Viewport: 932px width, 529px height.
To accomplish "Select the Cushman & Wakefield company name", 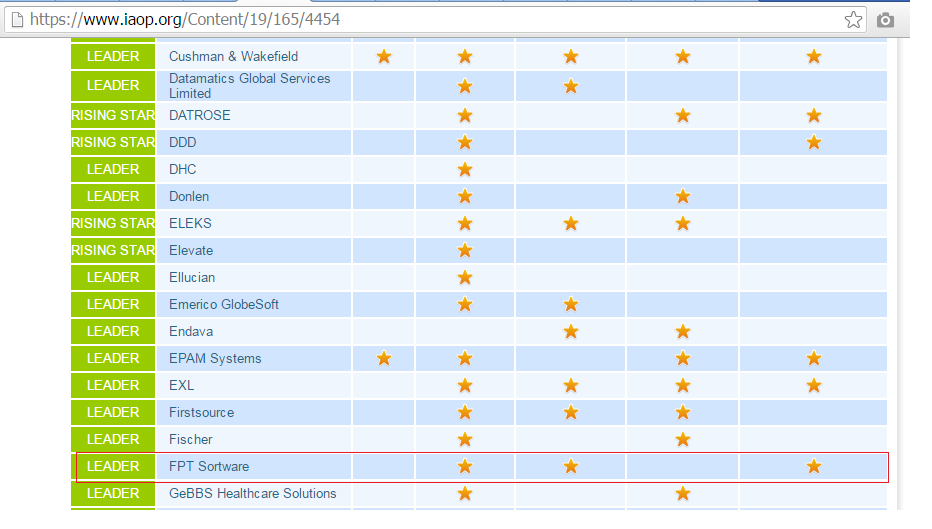I will tap(234, 56).
